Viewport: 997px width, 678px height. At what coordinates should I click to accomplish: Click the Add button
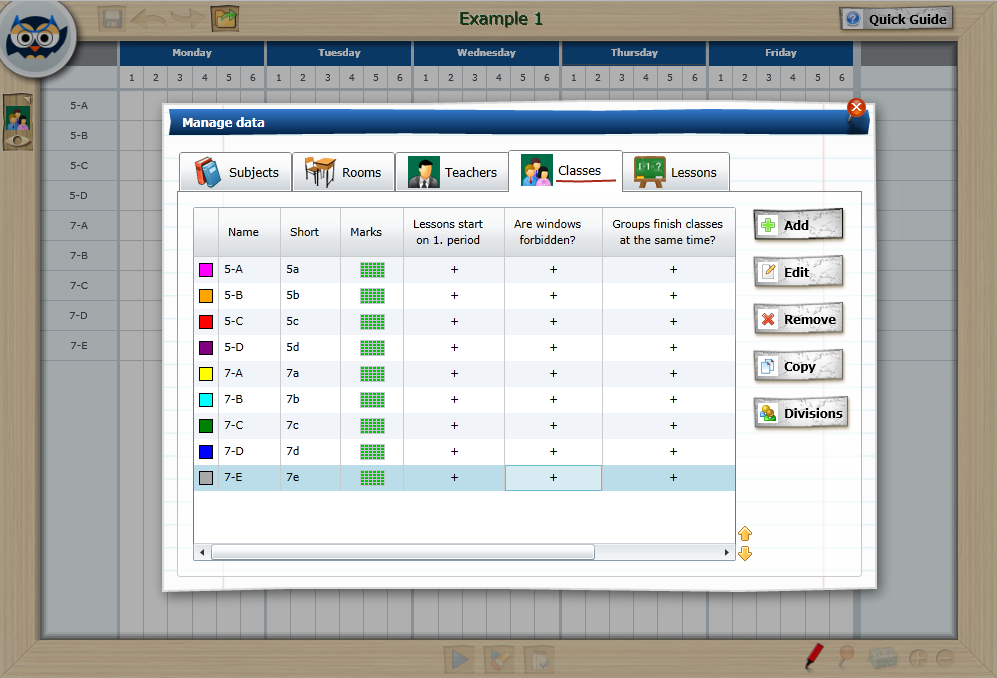pos(799,225)
